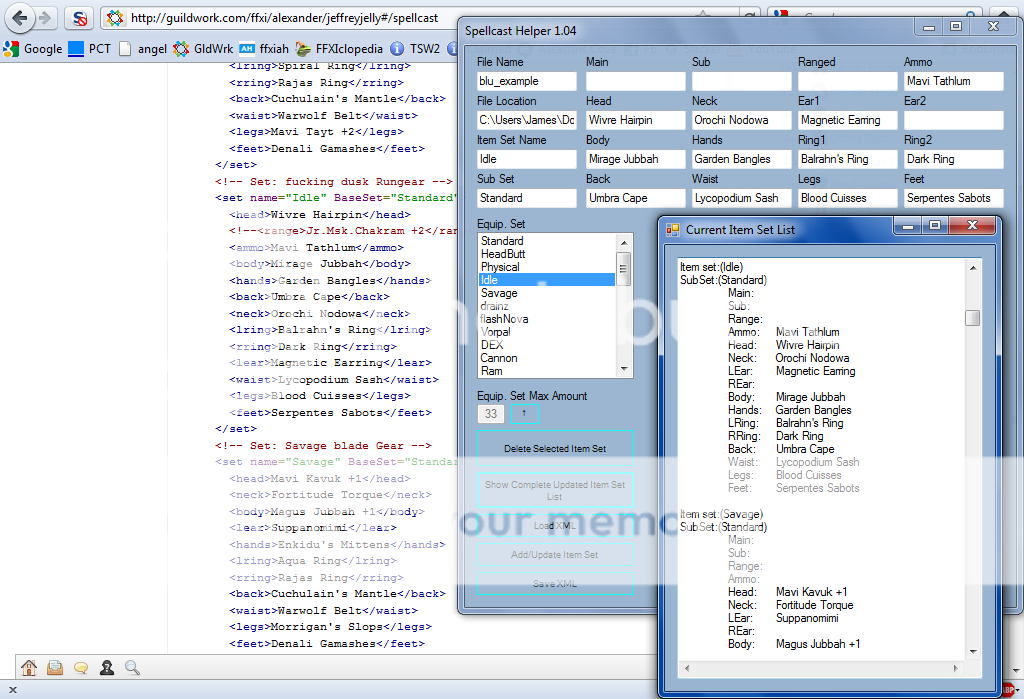Open the GldWrk bookmark
Image resolution: width=1024 pixels, height=699 pixels.
[x=203, y=48]
